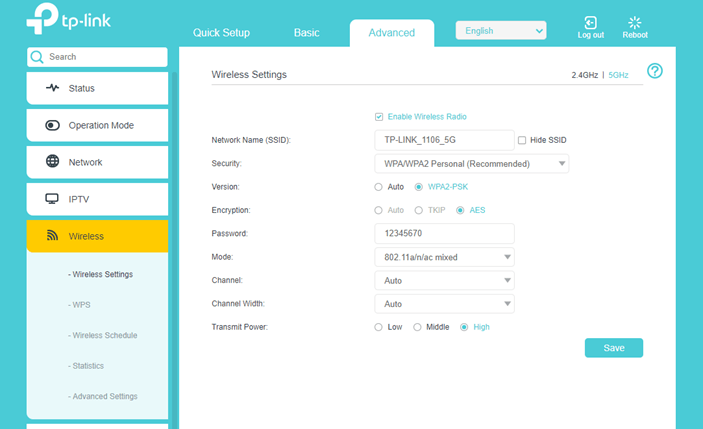Click the sidebar vertical scrollbar
Image resolution: width=703 pixels, height=429 pixels.
click(x=174, y=250)
